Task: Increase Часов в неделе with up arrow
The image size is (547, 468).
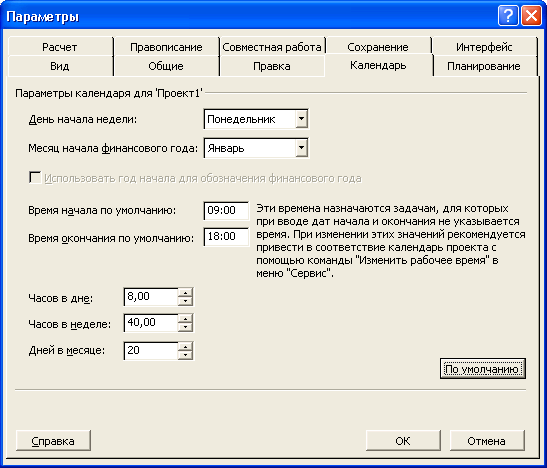Action: (x=185, y=319)
